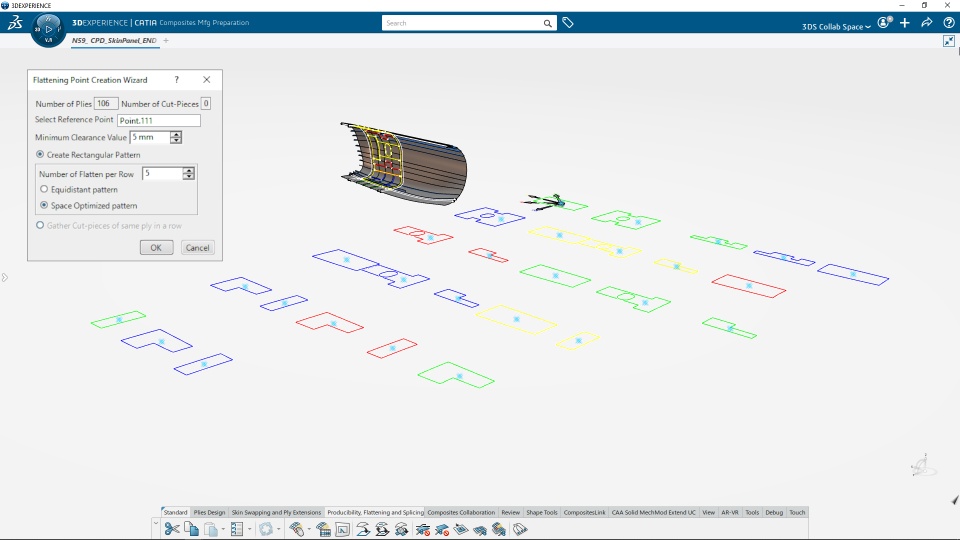Select the Space Optimized pattern option
This screenshot has width=960, height=540.
pos(44,205)
